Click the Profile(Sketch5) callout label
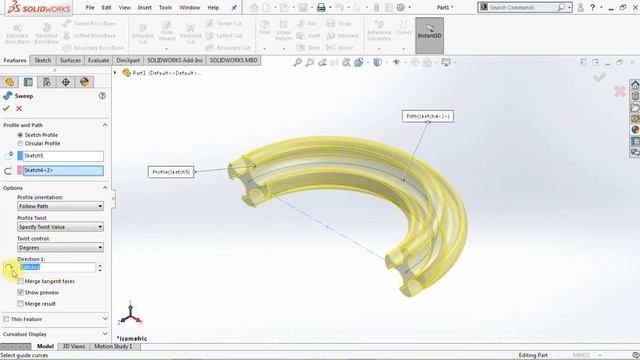This screenshot has width=640, height=360. pos(171,172)
